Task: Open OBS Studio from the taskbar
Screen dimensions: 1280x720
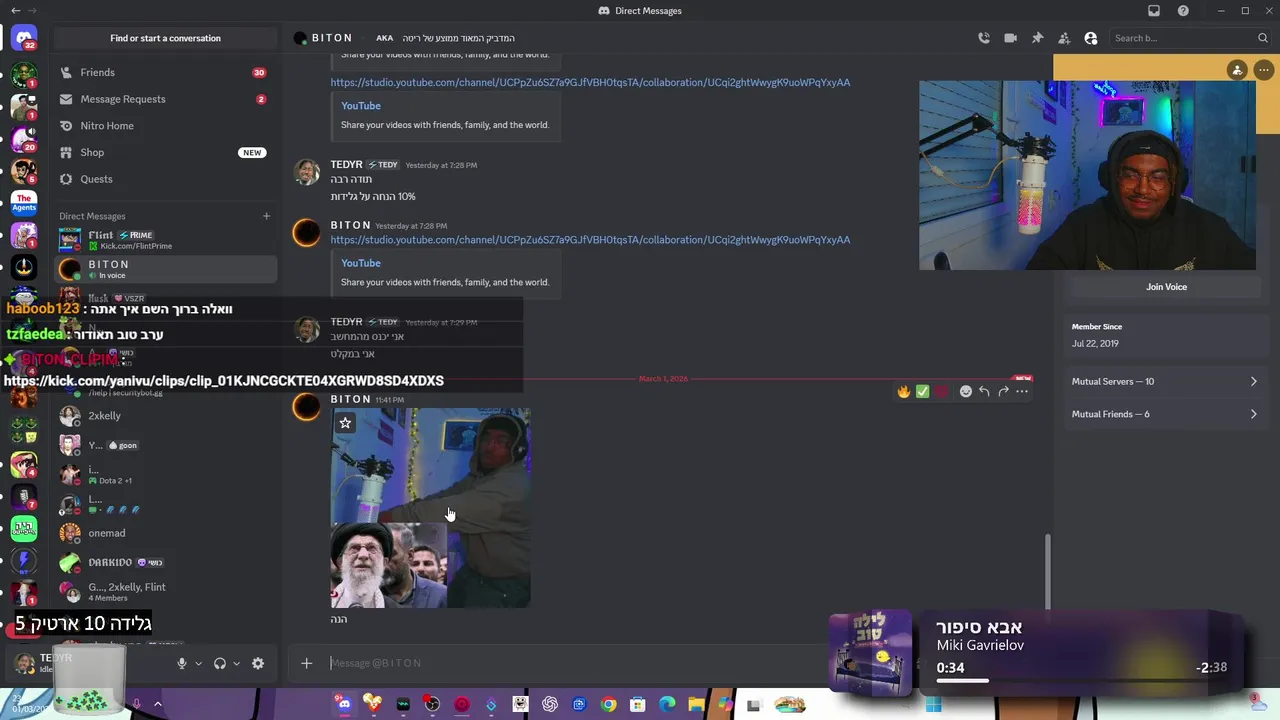Action: point(432,704)
